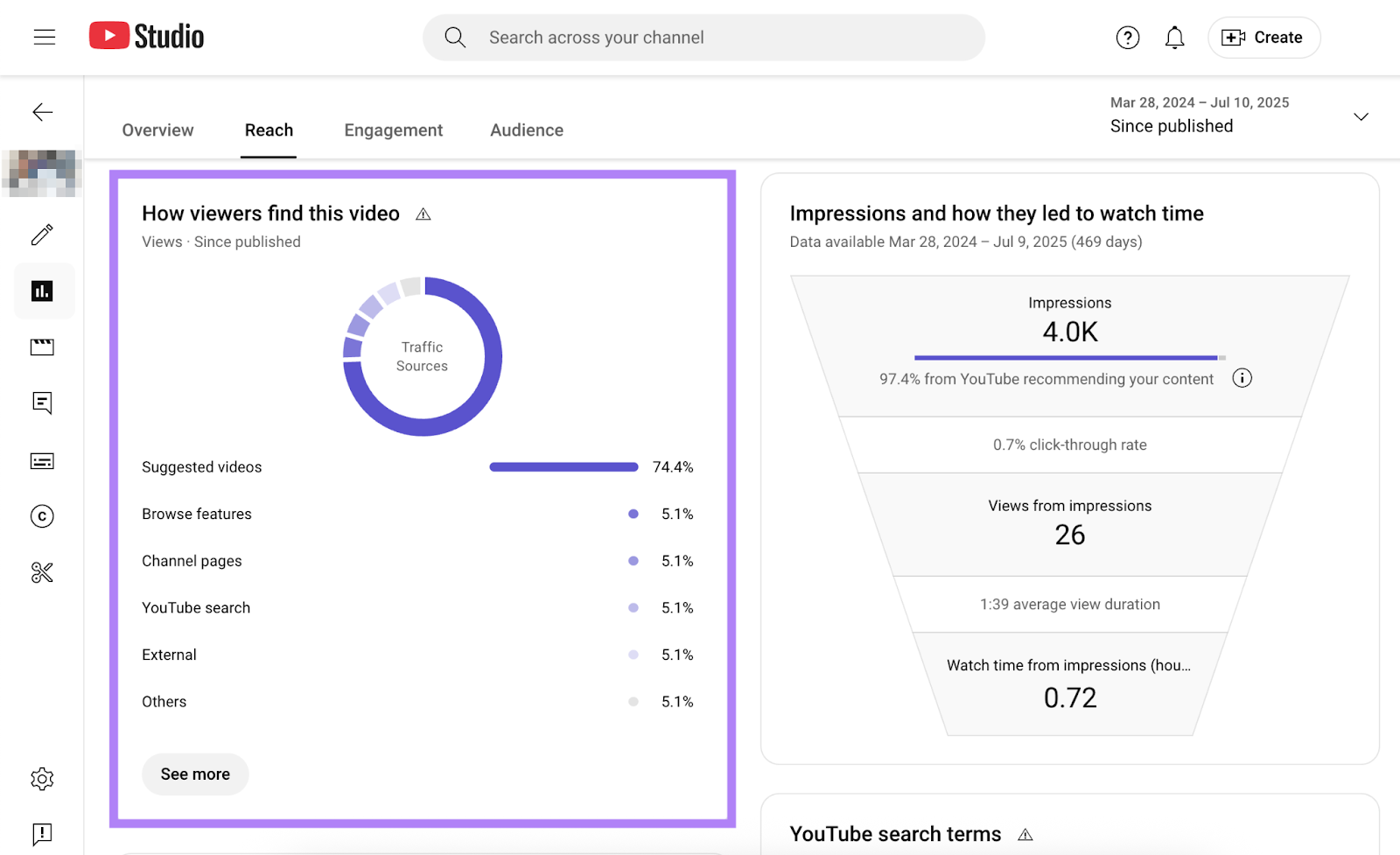Click the info icon beside the recommendation stat

[x=1242, y=378]
